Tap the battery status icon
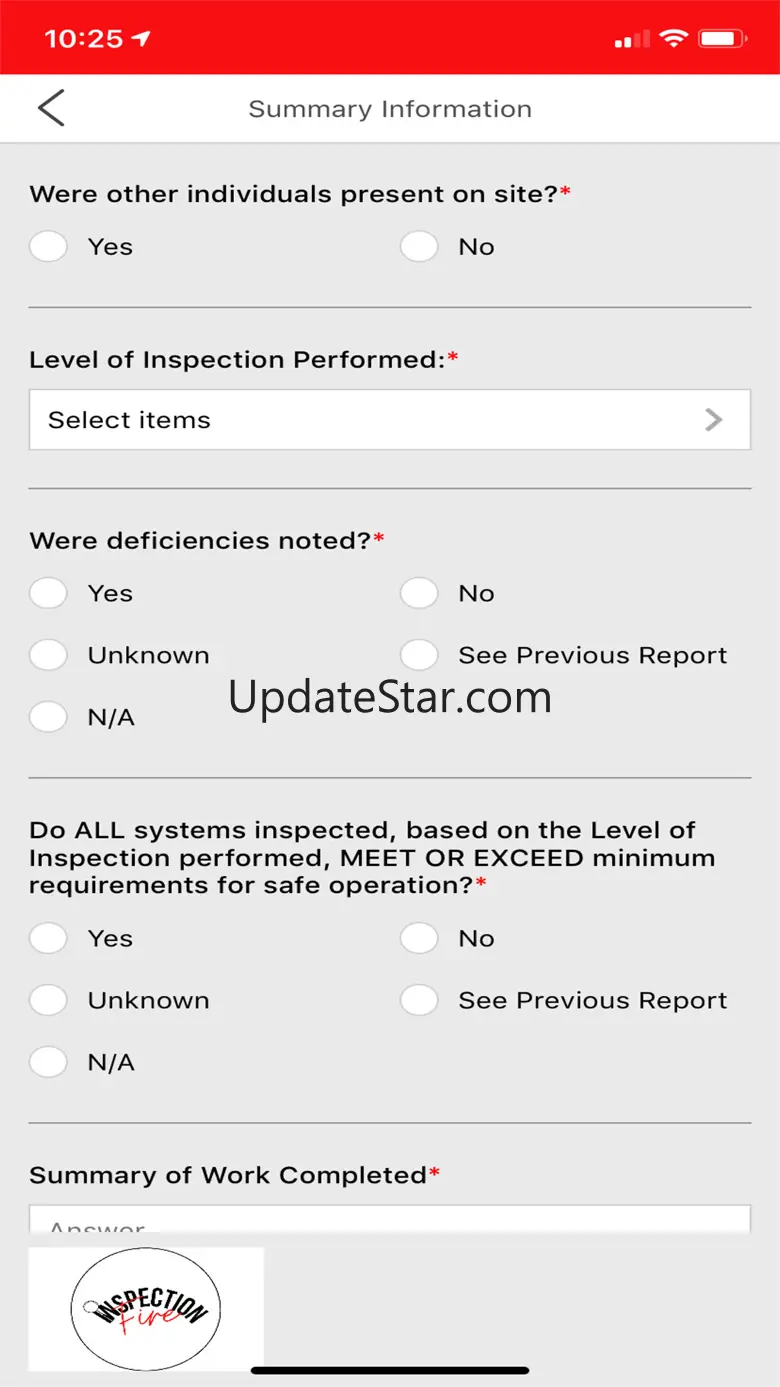The height and width of the screenshot is (1387, 780). point(722,39)
